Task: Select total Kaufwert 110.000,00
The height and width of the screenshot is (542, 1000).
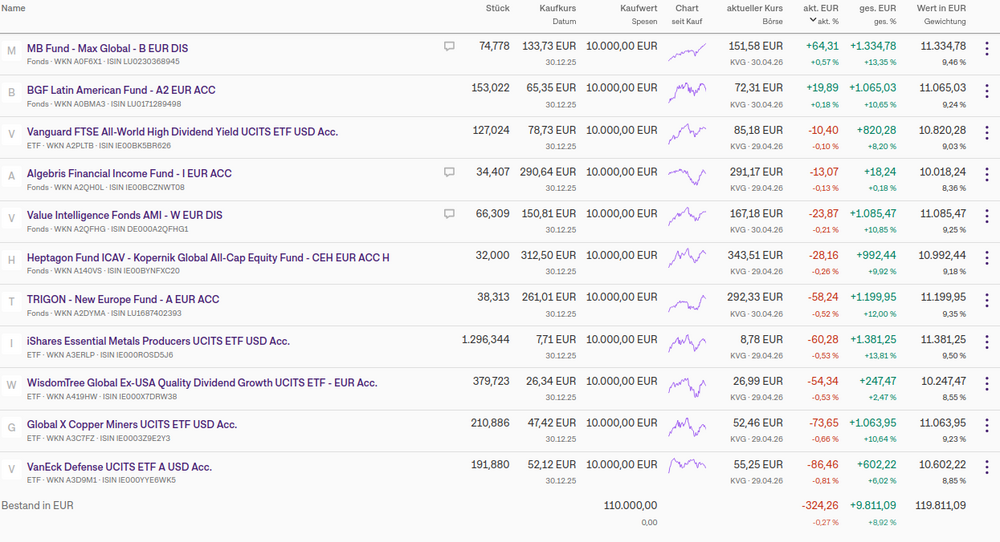Action: [631, 506]
